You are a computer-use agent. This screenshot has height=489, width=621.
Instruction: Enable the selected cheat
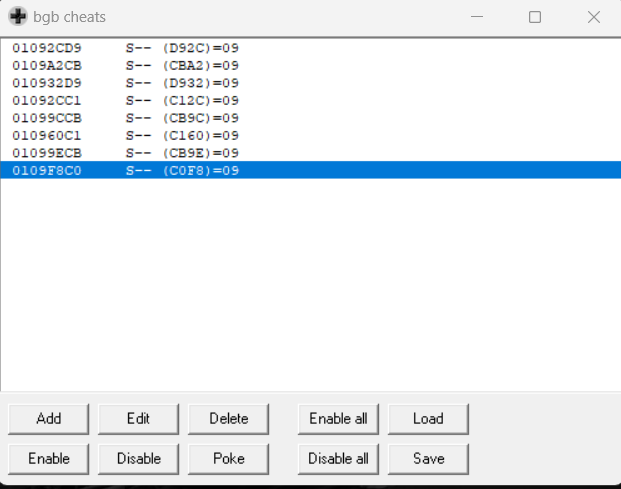pyautogui.click(x=48, y=459)
